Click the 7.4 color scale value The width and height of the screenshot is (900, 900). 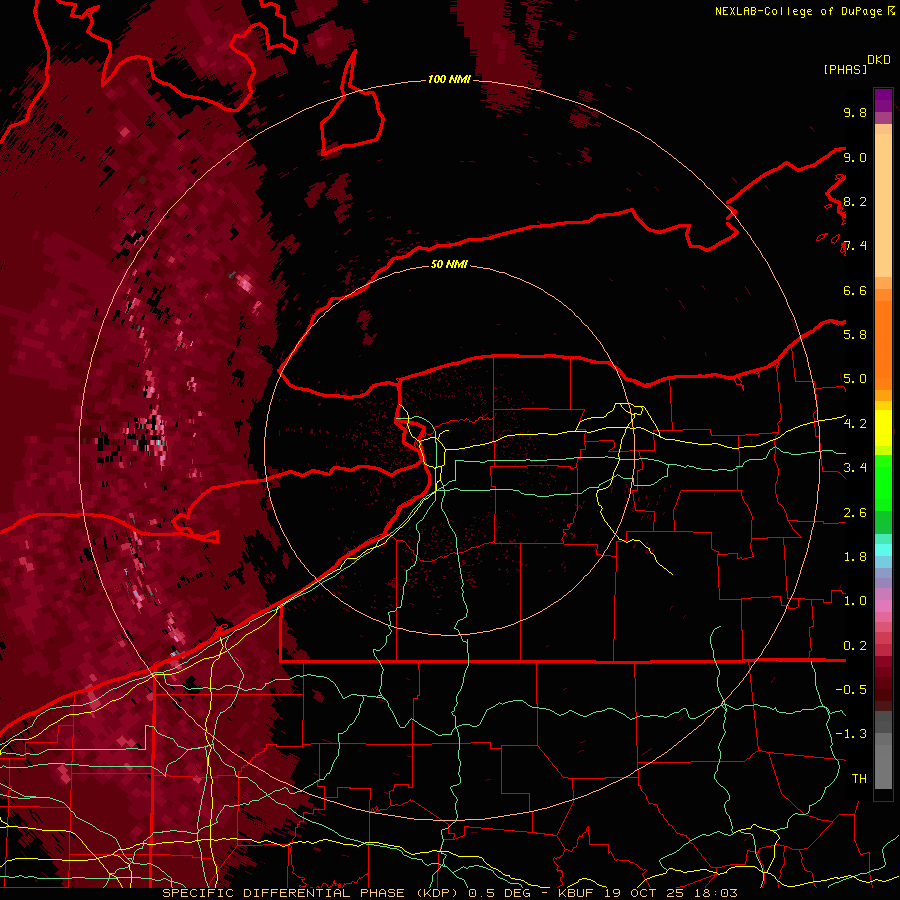(x=855, y=246)
